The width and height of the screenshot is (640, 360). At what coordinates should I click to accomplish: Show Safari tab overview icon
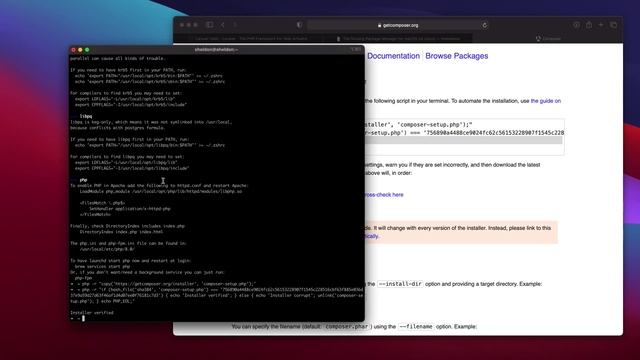[x=613, y=25]
